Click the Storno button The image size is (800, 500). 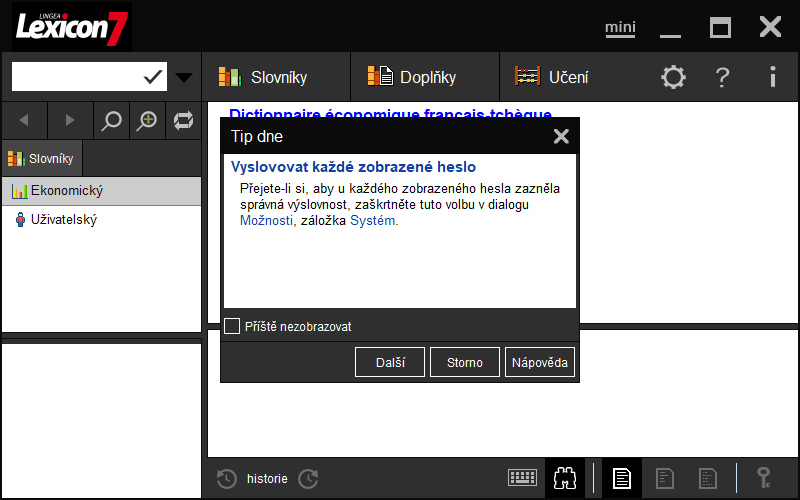(465, 362)
